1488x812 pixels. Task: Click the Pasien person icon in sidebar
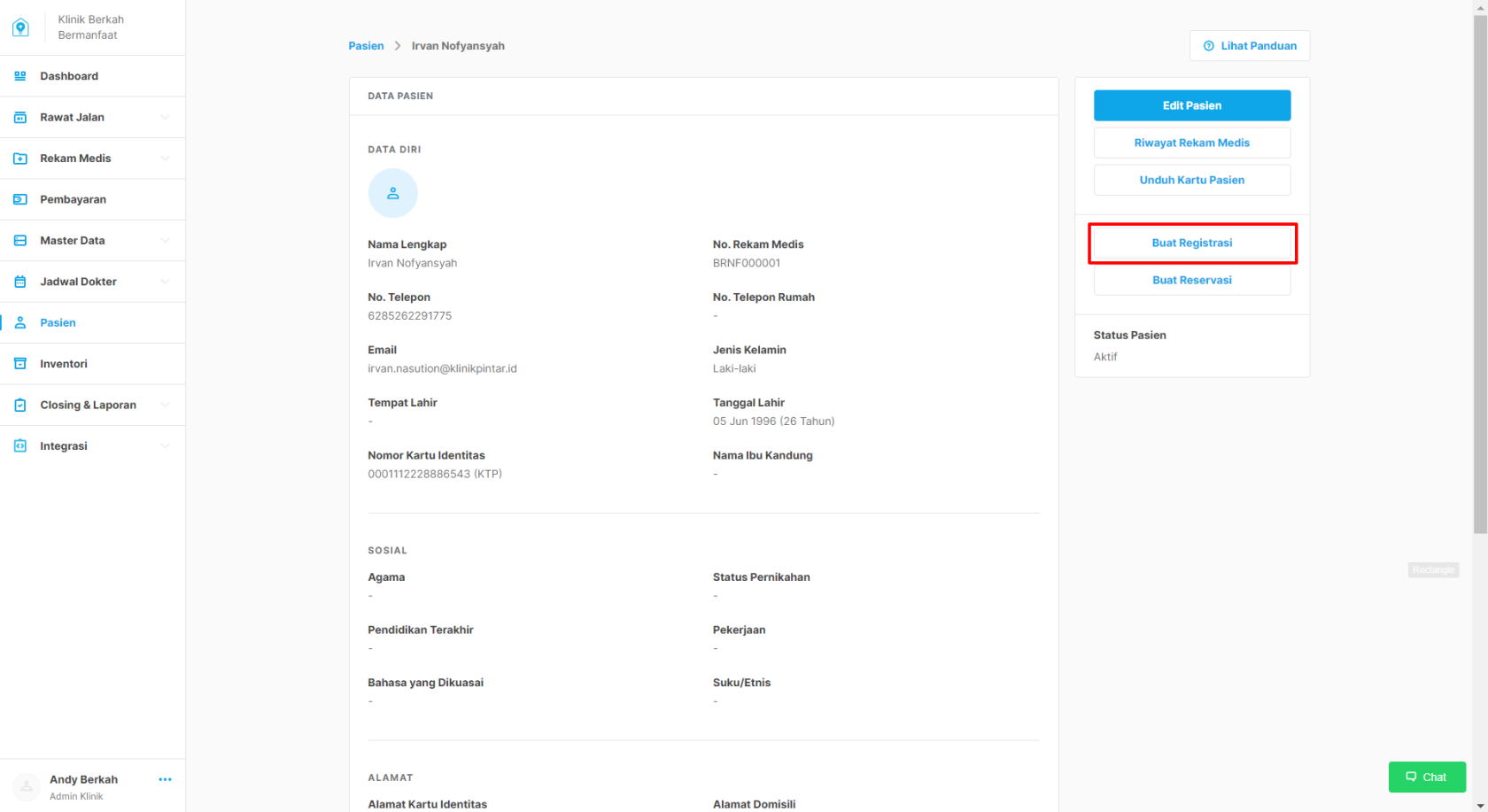[x=20, y=323]
